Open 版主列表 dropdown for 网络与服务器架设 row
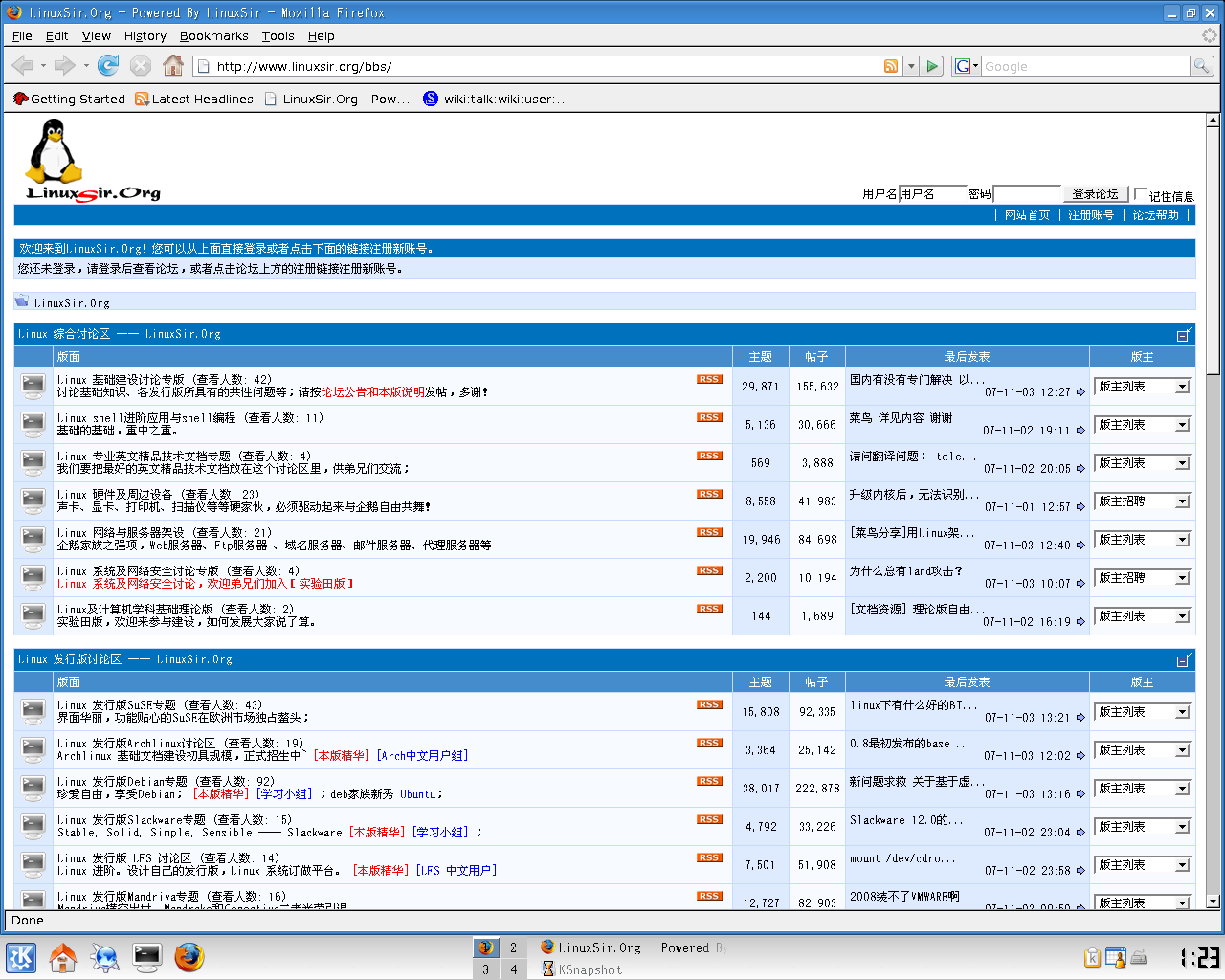Image resolution: width=1225 pixels, height=980 pixels. (x=1142, y=540)
